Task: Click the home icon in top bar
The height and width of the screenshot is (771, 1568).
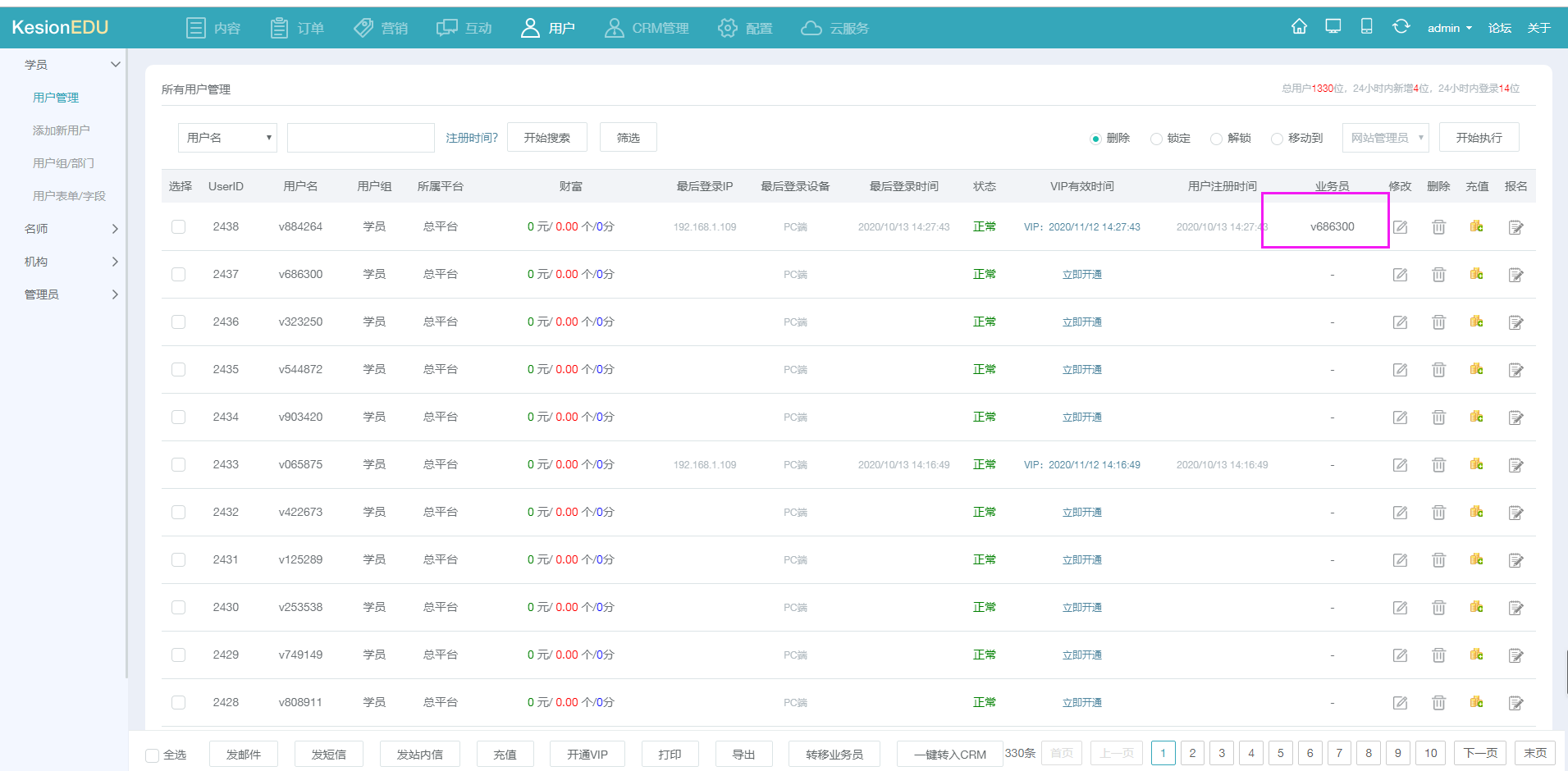Action: [1299, 27]
